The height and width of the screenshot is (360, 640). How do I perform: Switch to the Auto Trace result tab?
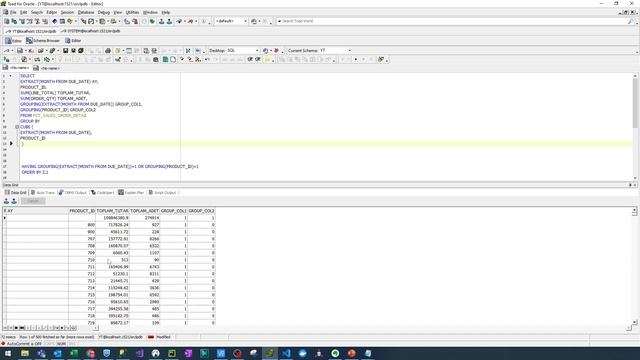tap(43, 193)
